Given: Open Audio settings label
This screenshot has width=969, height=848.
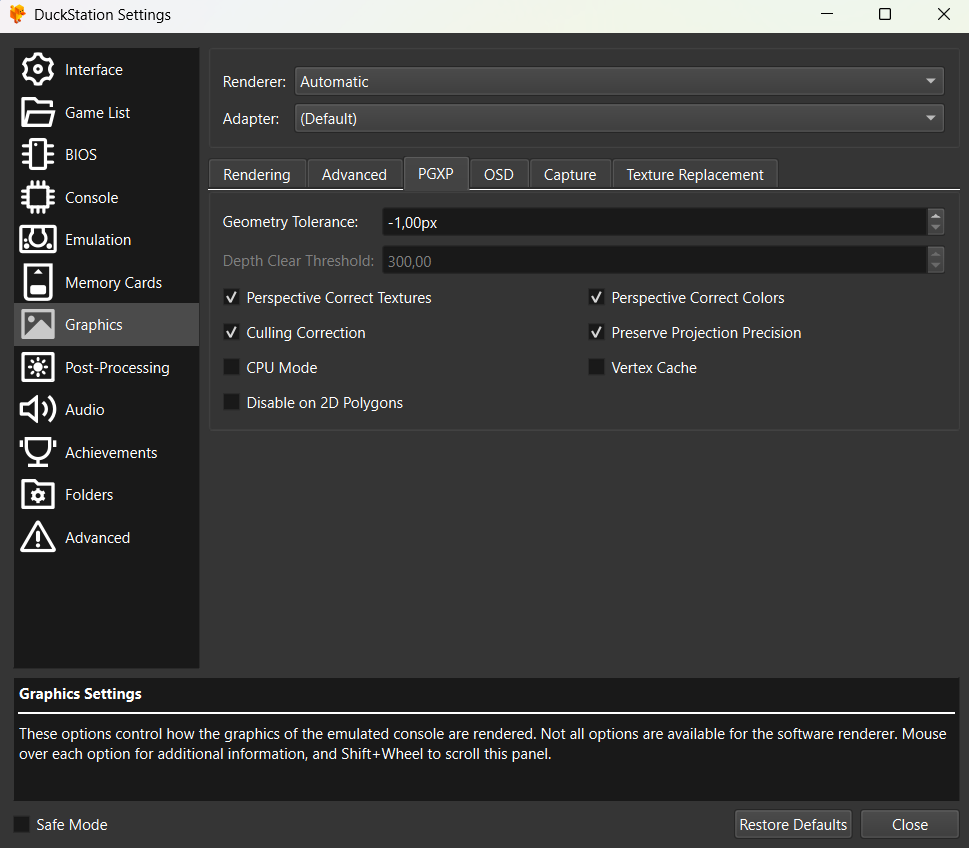Looking at the screenshot, I should coord(85,410).
